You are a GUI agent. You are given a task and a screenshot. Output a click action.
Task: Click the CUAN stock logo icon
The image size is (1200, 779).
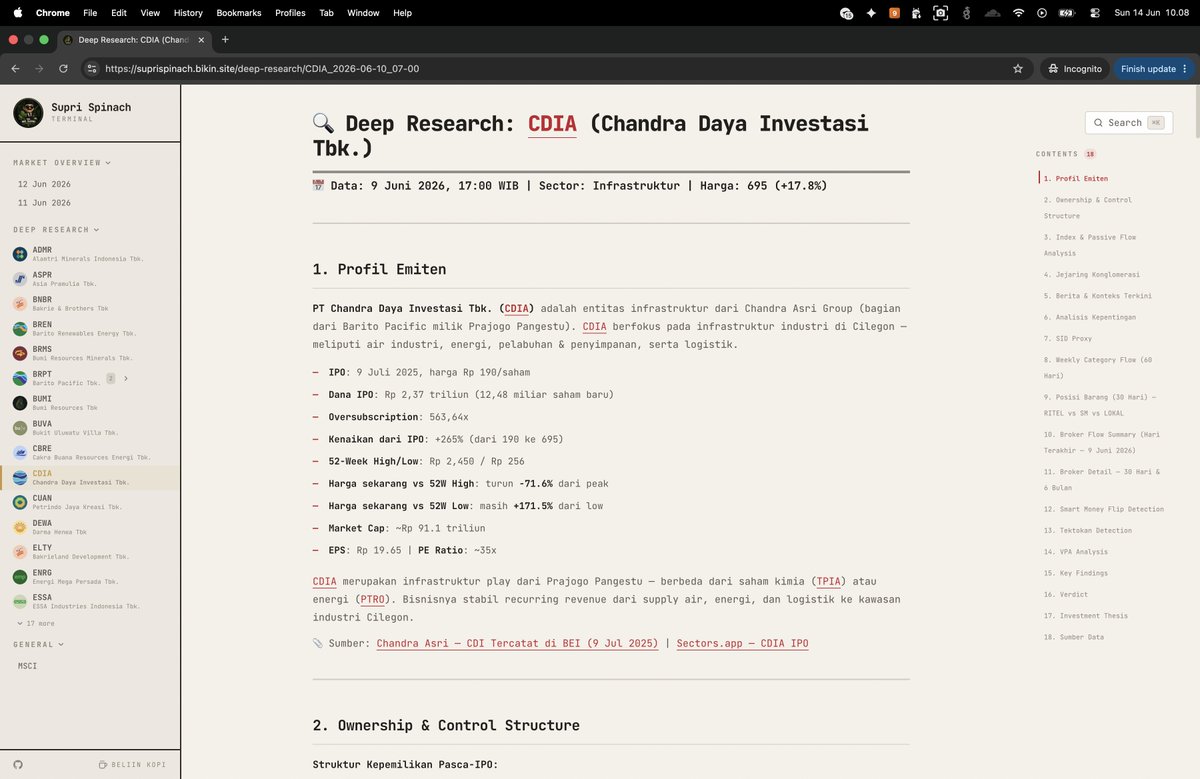tap(20, 502)
